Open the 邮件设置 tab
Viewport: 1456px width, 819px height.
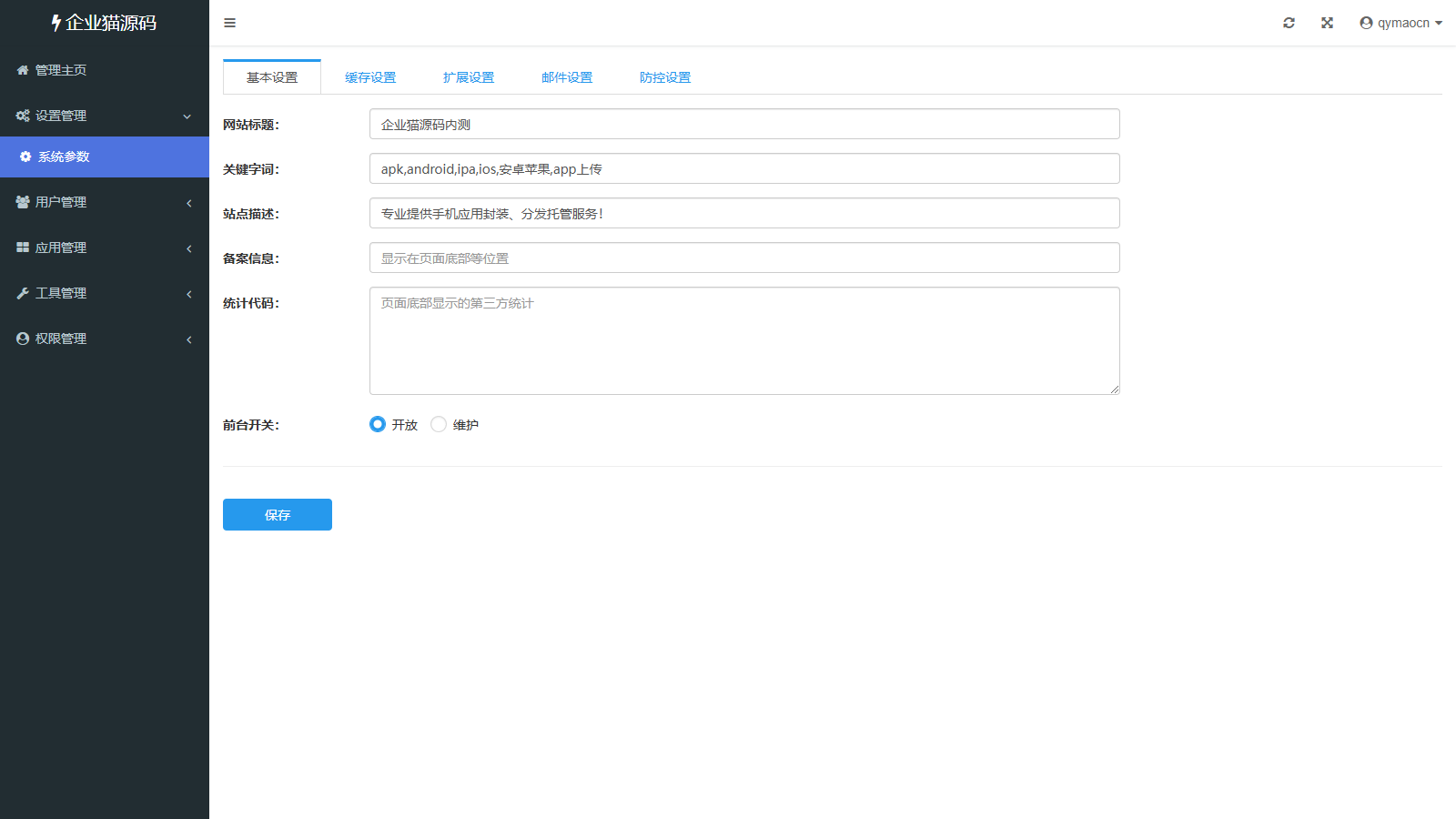click(567, 77)
